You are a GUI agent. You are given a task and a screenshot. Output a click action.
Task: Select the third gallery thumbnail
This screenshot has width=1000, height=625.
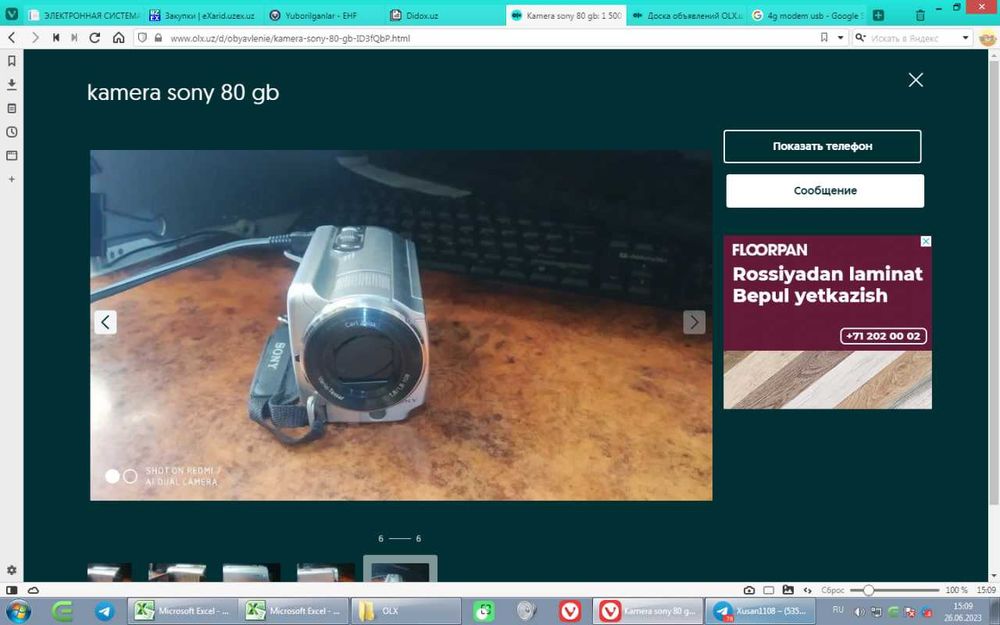251,572
